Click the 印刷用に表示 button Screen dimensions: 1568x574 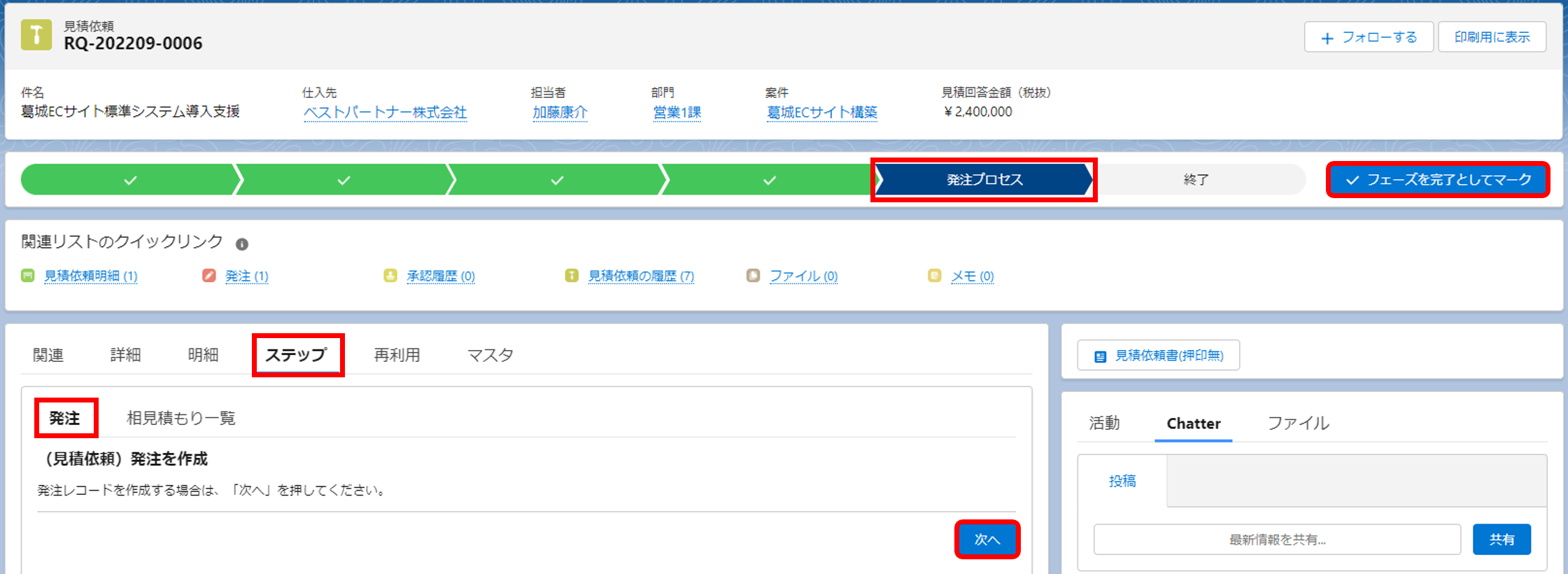pos(1492,37)
